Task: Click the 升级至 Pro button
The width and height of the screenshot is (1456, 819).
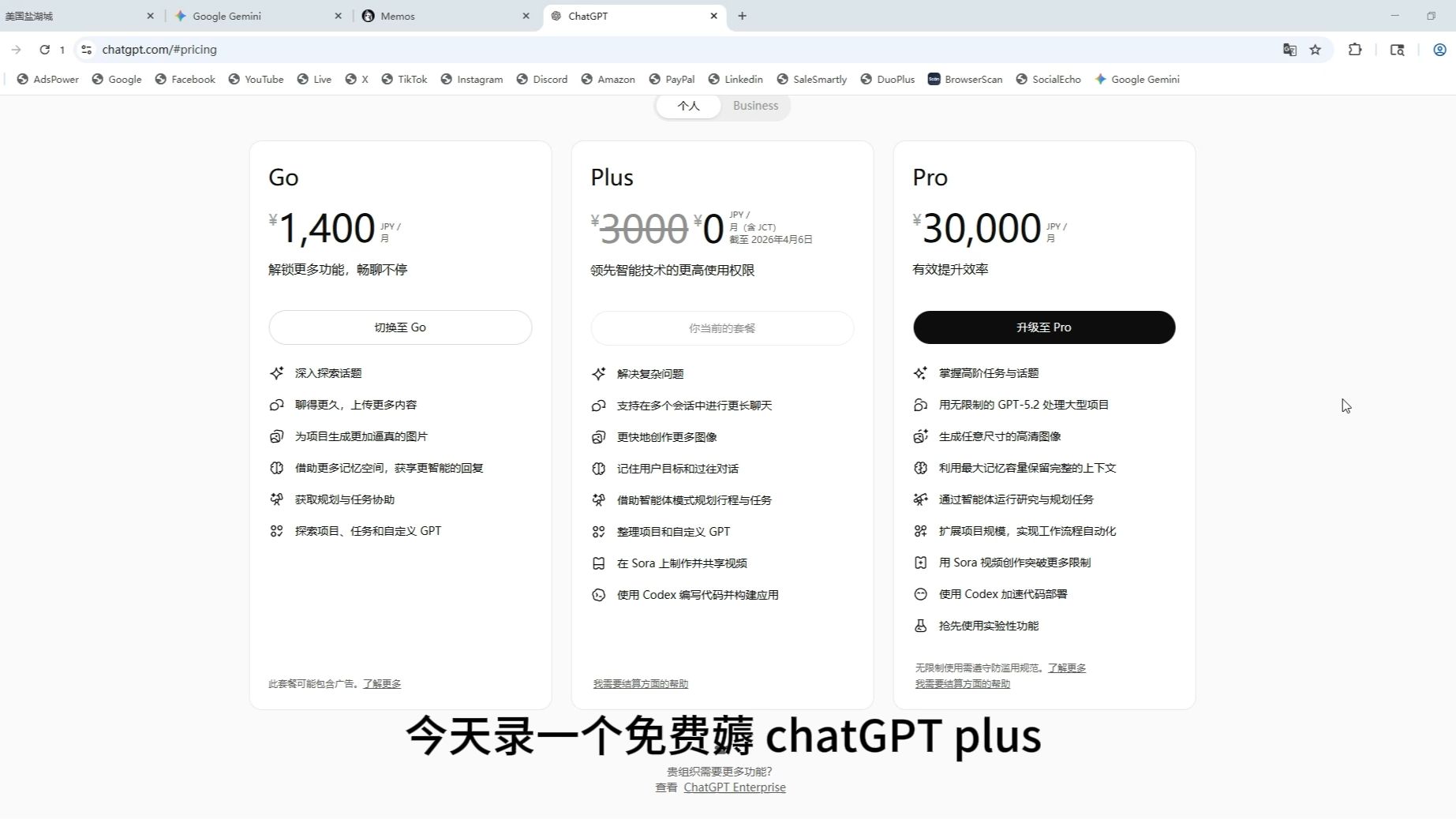Action: (x=1044, y=327)
